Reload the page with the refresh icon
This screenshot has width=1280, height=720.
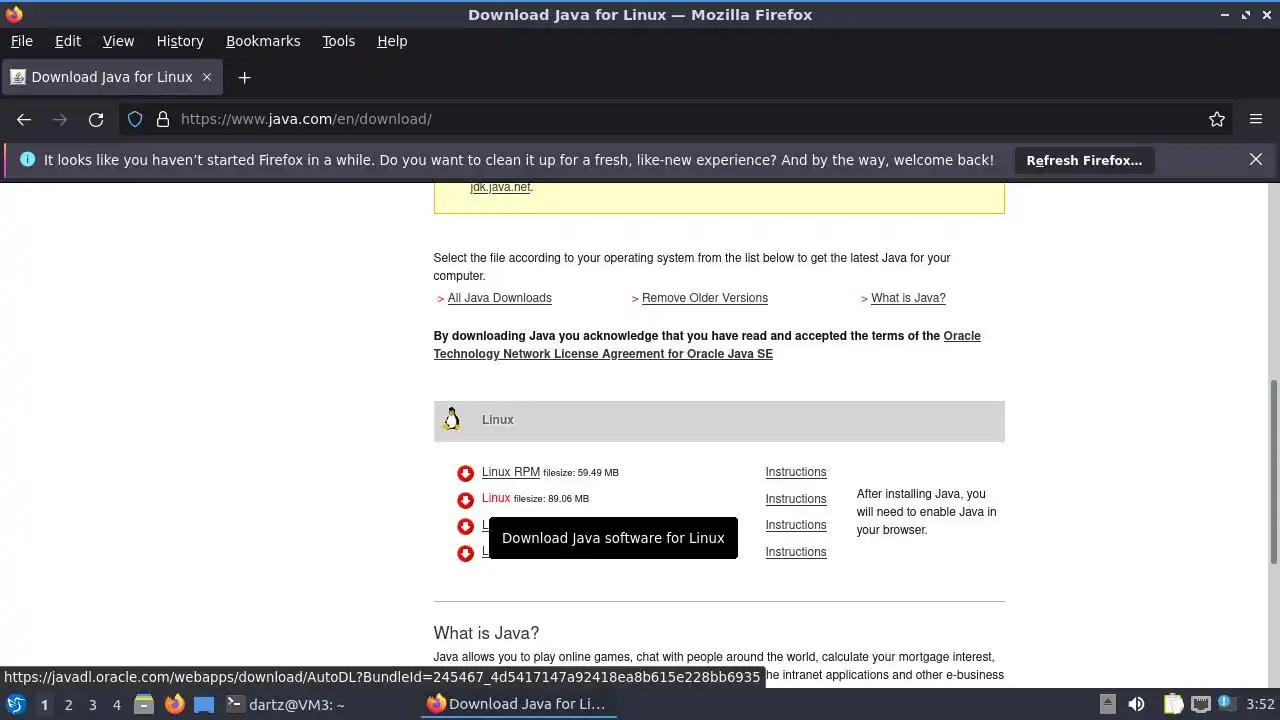(x=96, y=119)
